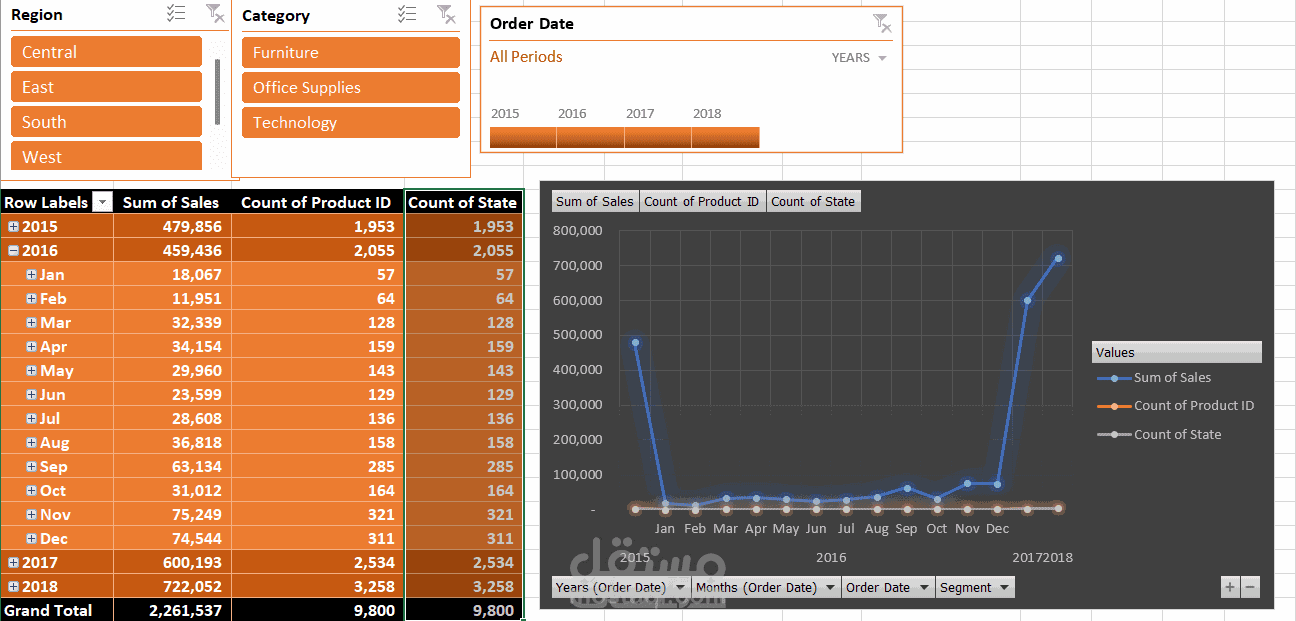Viewport: 1296px width, 621px height.
Task: Toggle the Technology category slicer item
Action: (x=351, y=123)
